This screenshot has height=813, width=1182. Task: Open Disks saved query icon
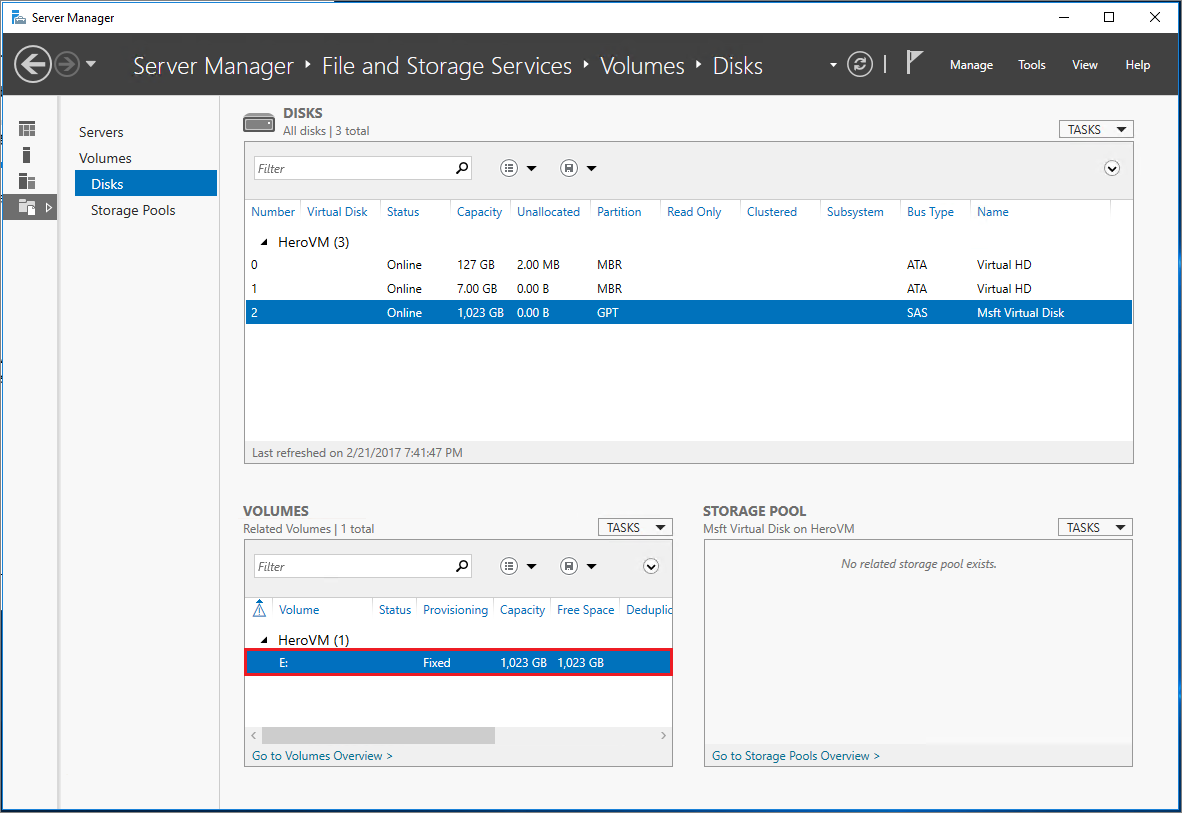[569, 168]
